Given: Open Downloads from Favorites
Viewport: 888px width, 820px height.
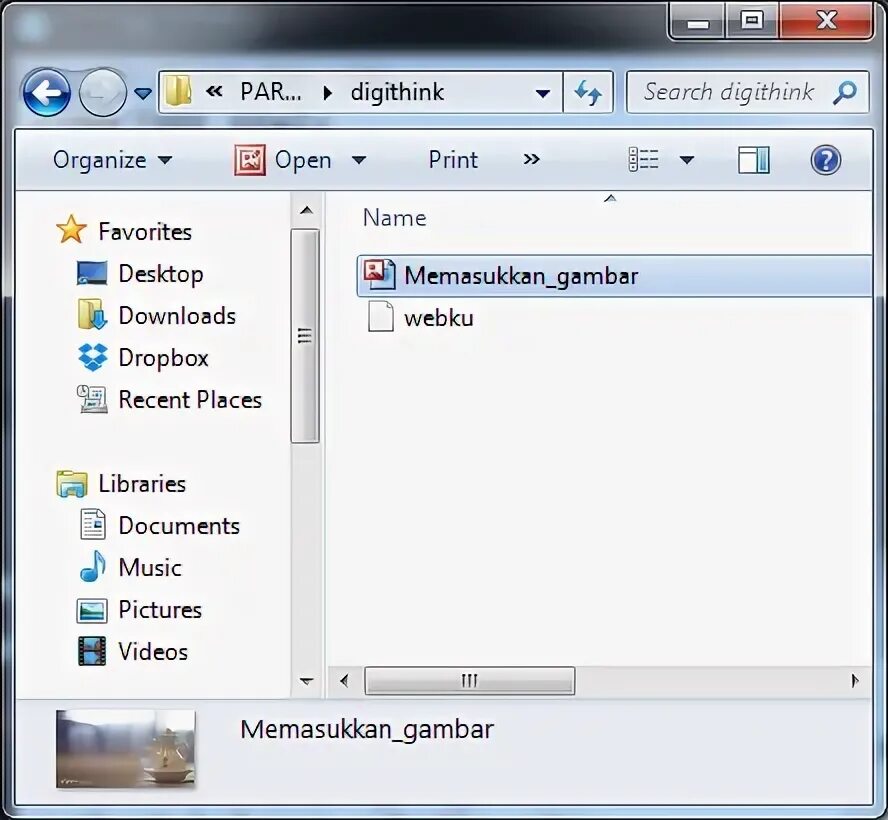Looking at the screenshot, I should pos(177,316).
